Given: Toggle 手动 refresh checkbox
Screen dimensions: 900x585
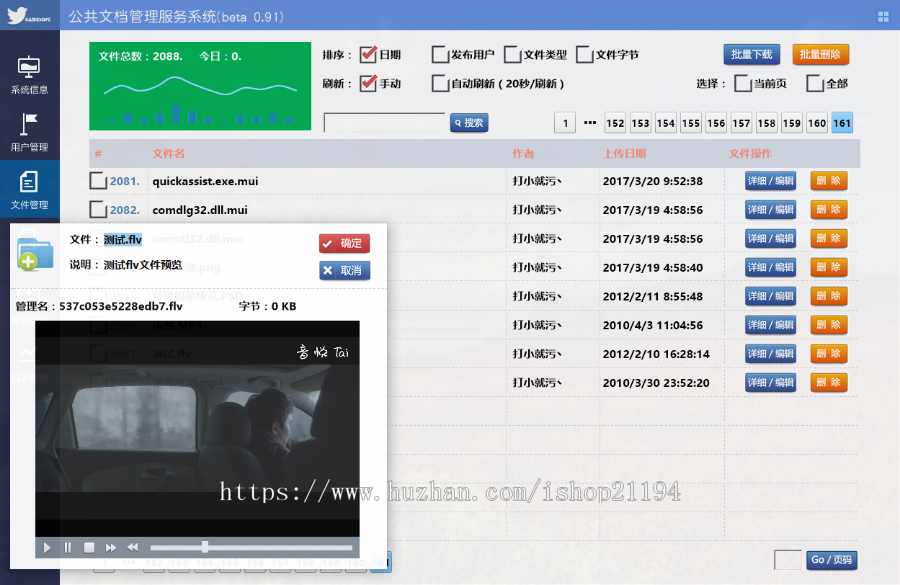Looking at the screenshot, I should pyautogui.click(x=368, y=83).
